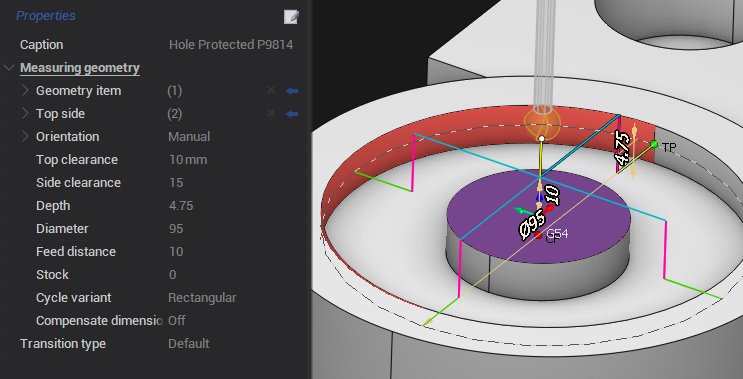The height and width of the screenshot is (379, 743).
Task: Edit the Depth value 4.75
Action: 181,206
